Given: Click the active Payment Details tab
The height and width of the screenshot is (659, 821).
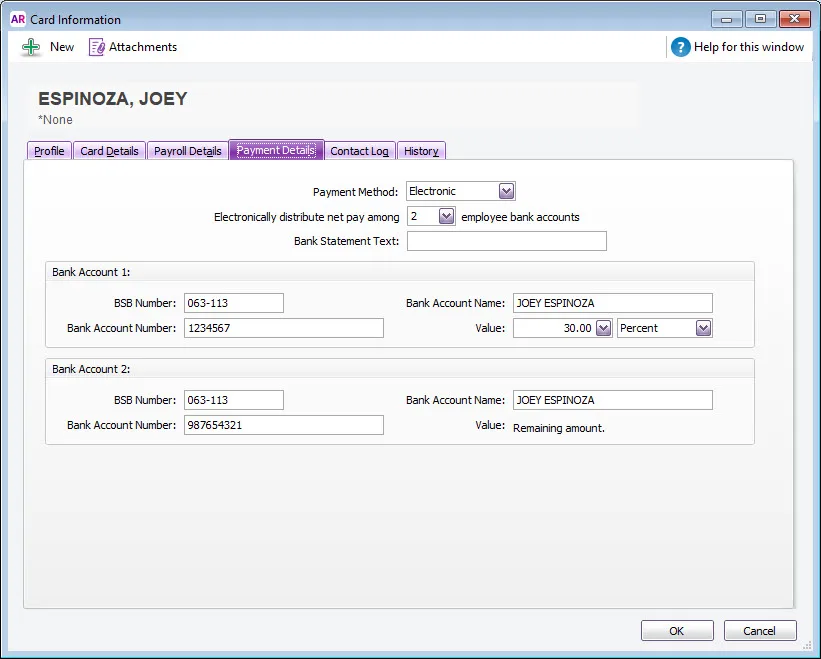Looking at the screenshot, I should 274,149.
